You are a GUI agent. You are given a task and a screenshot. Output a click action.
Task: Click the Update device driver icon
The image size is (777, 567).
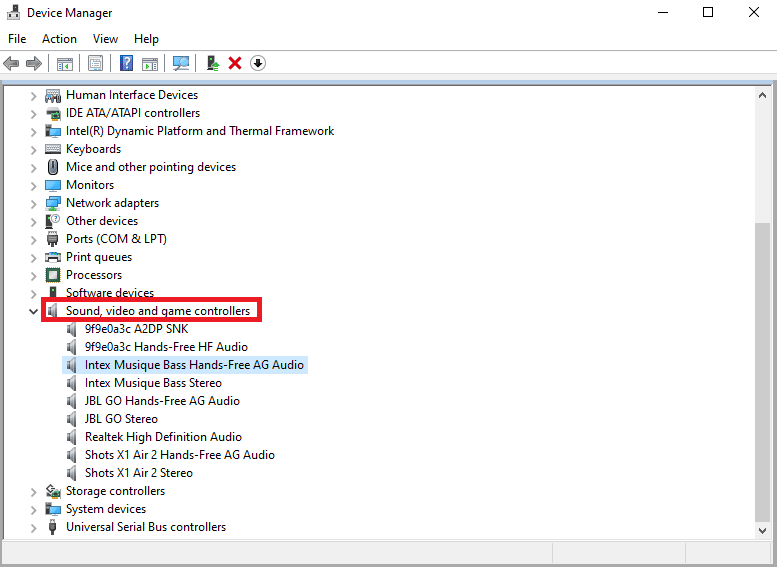[x=212, y=63]
